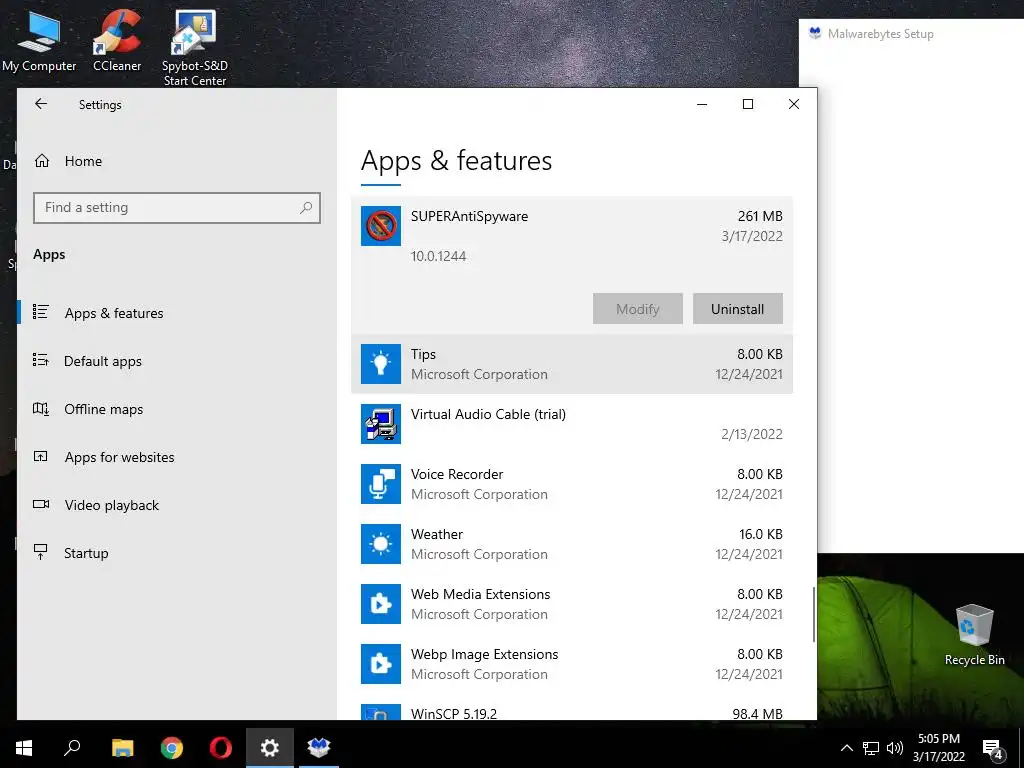Click the Weather sun icon
The width and height of the screenshot is (1024, 768).
coord(381,544)
